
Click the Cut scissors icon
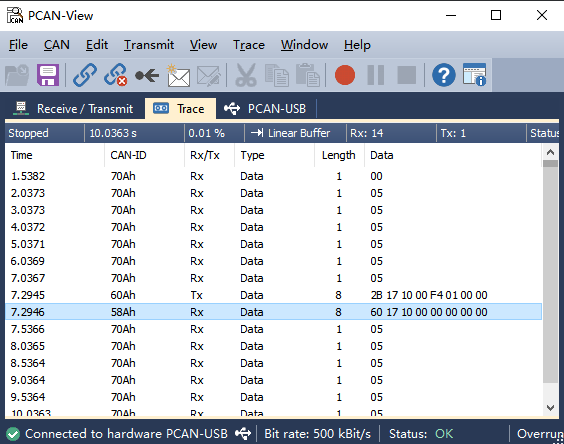coord(246,75)
